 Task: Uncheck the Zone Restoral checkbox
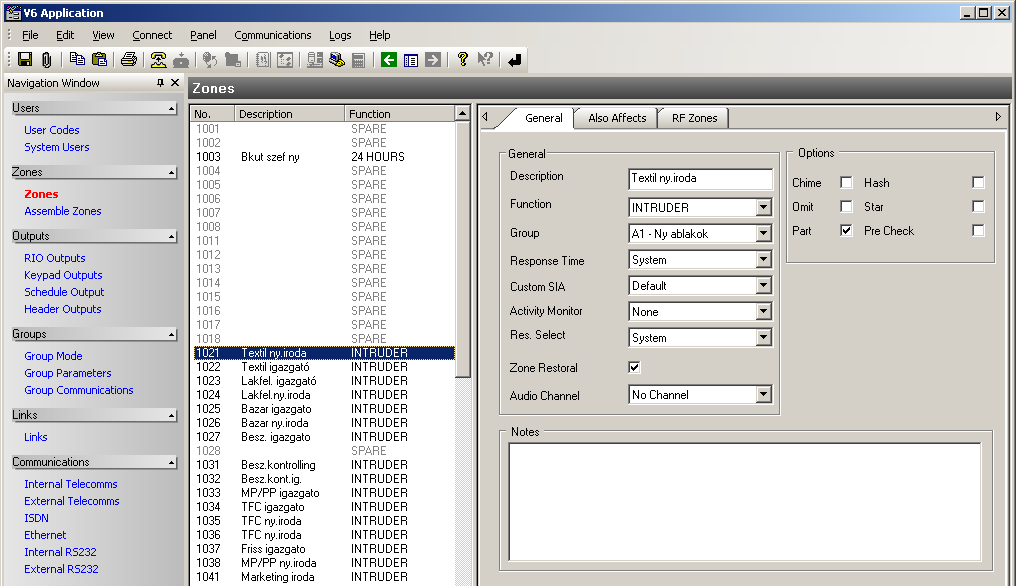[x=634, y=368]
